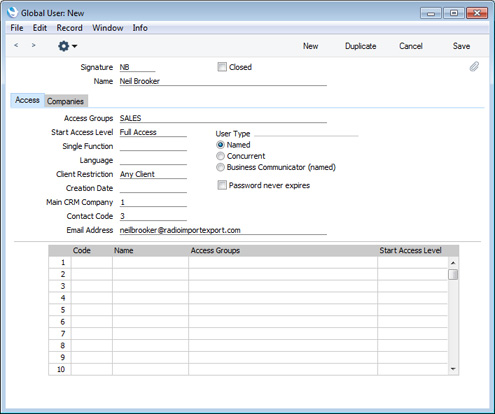This screenshot has width=495, height=414.
Task: Go to the next record arrow
Action: [x=33, y=45]
